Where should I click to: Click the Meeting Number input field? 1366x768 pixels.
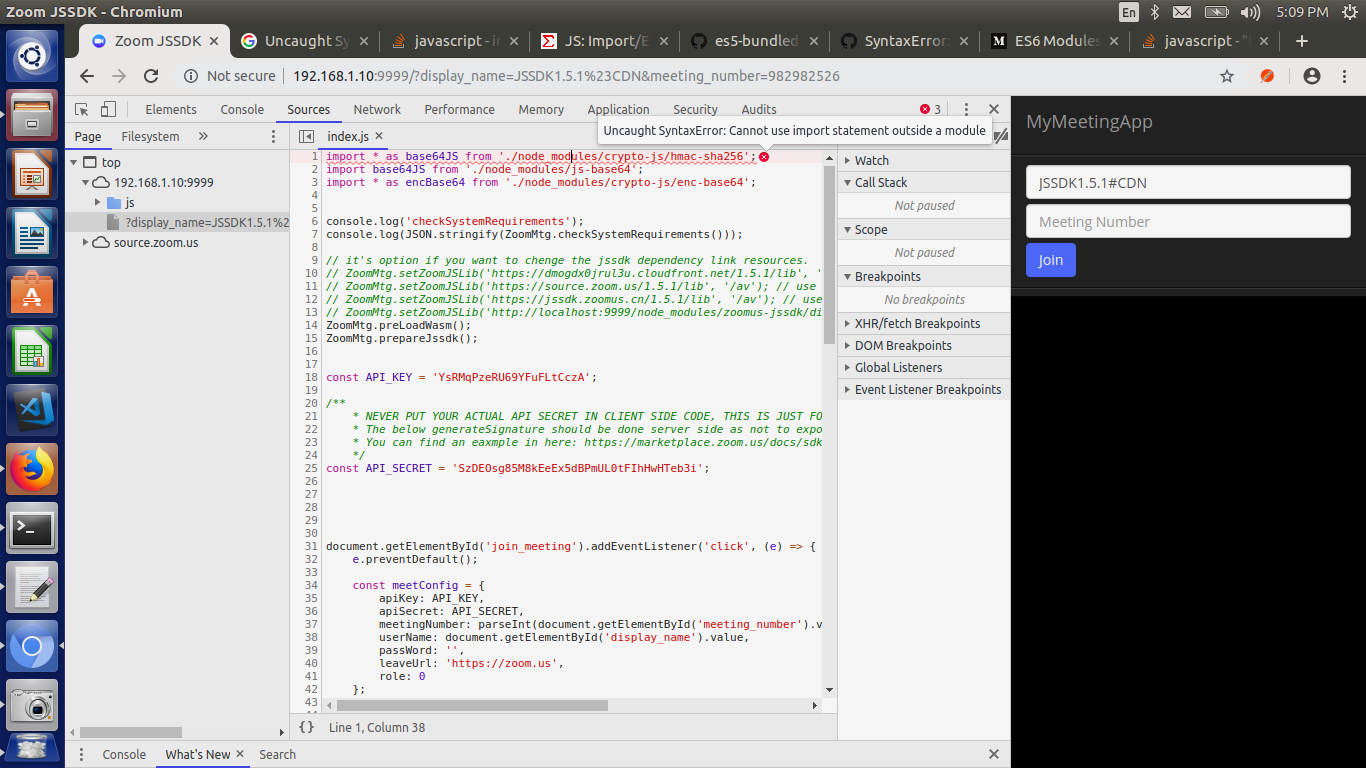(1188, 222)
